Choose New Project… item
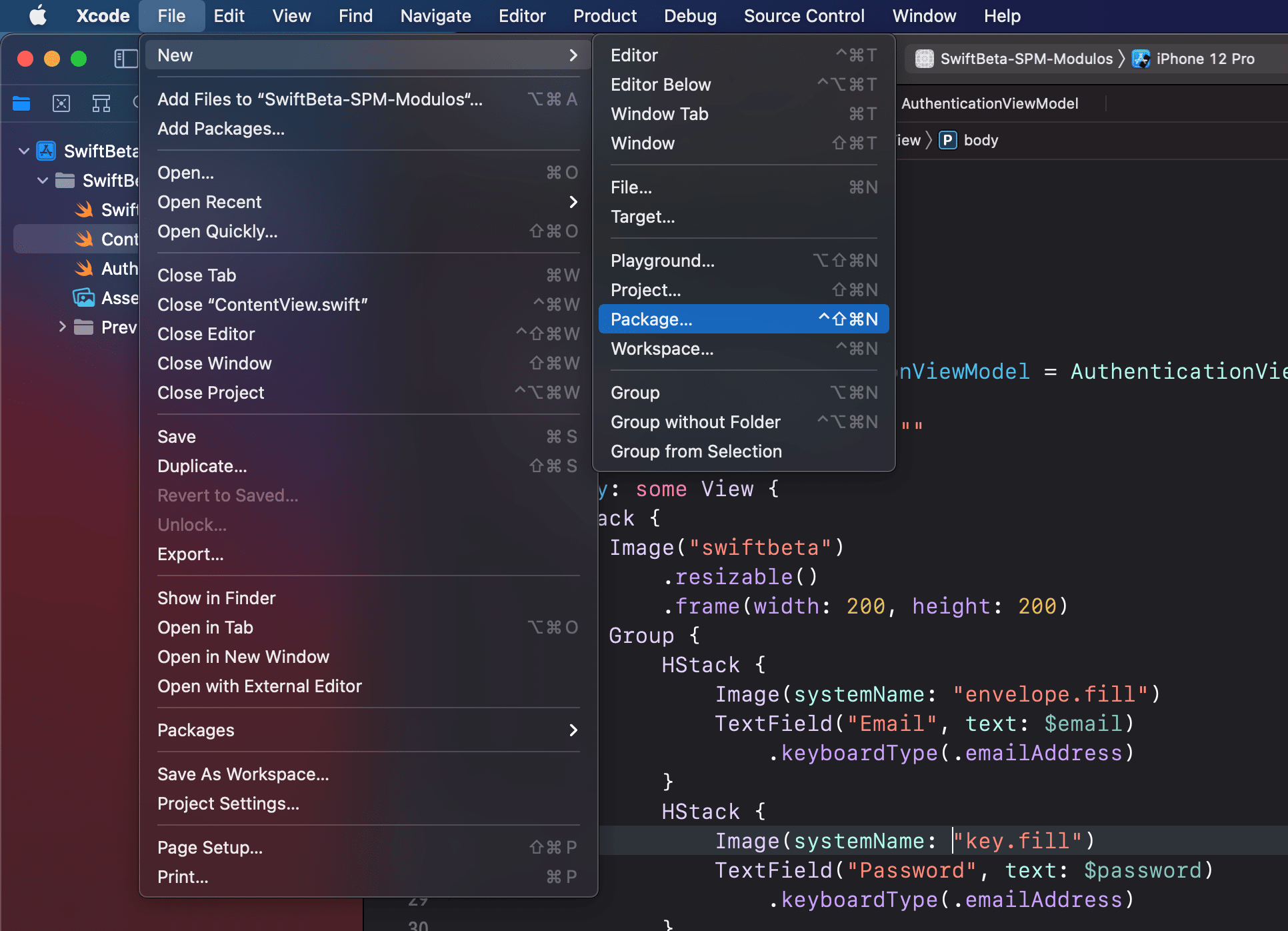Image resolution: width=1288 pixels, height=931 pixels. 744,290
